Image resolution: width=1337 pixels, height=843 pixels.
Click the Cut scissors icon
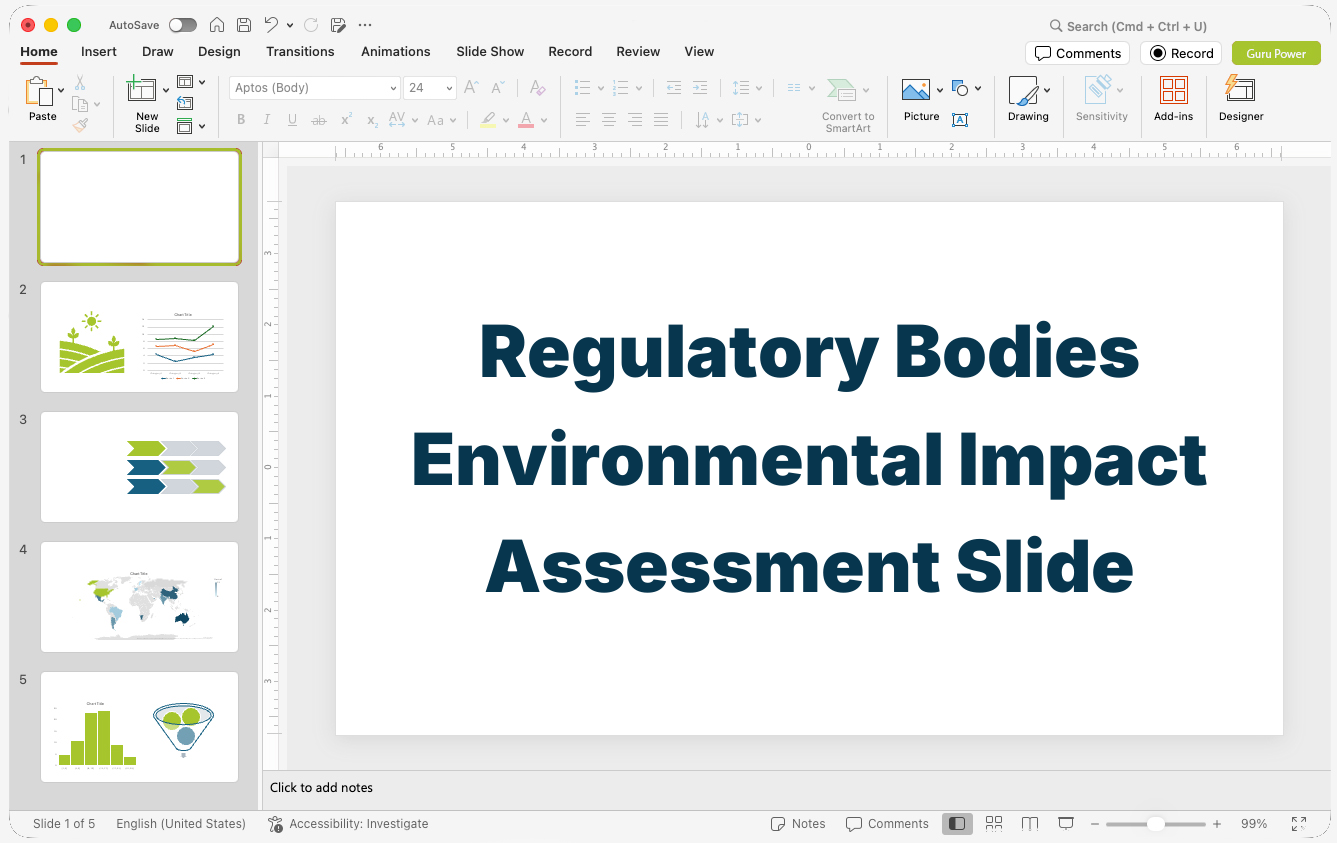click(80, 83)
